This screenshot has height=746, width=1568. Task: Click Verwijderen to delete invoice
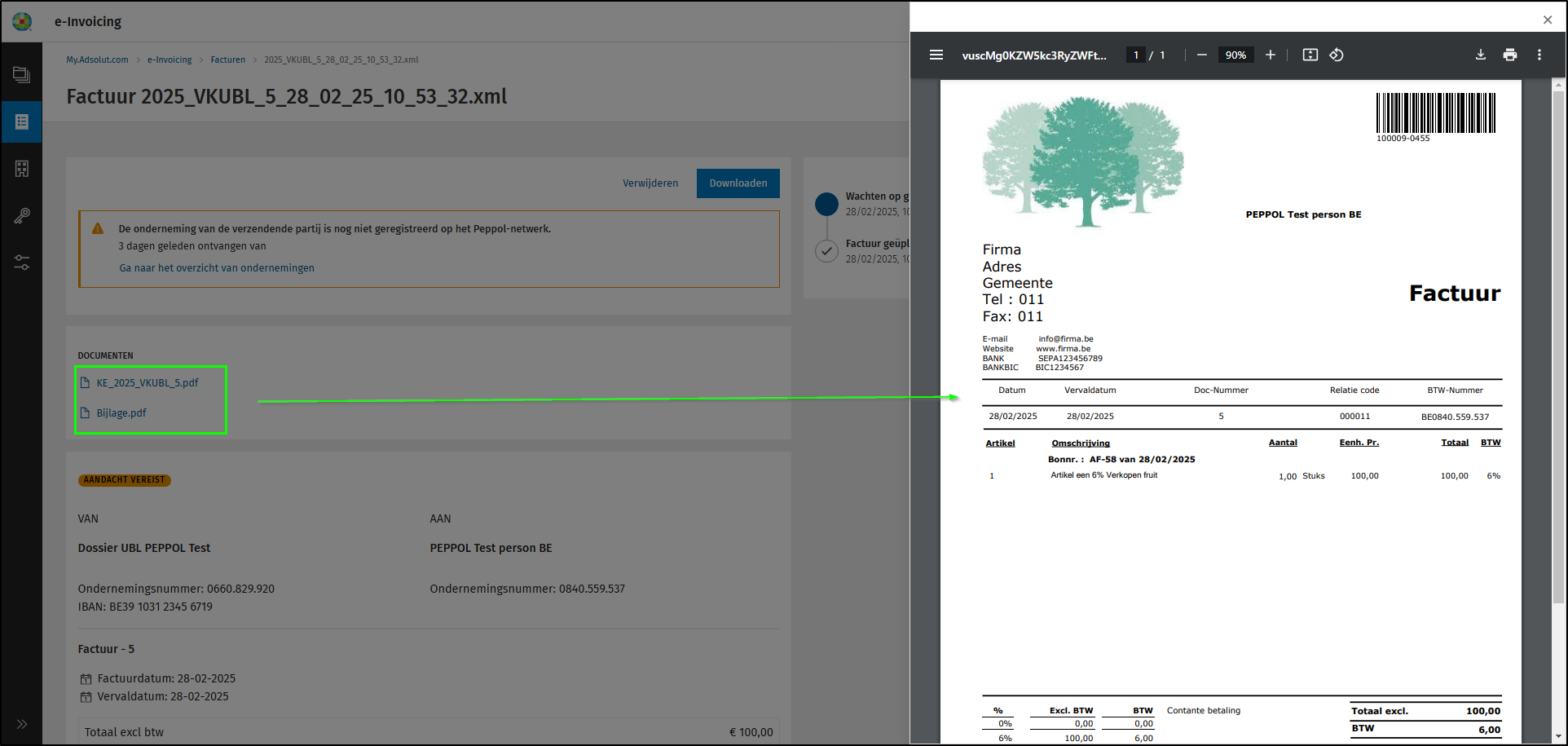pyautogui.click(x=650, y=183)
